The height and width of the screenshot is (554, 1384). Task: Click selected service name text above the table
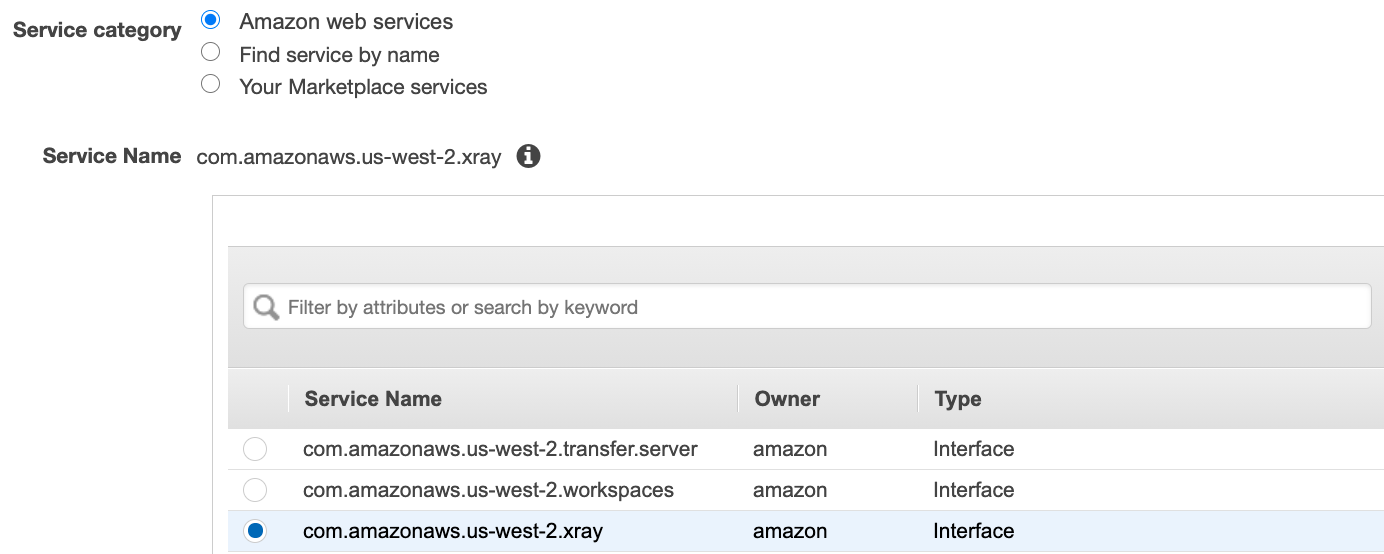[x=349, y=157]
